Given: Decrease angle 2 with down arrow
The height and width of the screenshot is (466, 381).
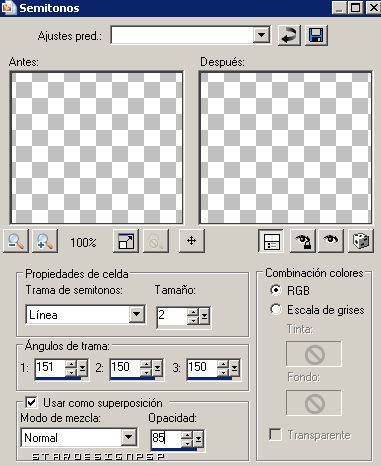Looking at the screenshot, I should [x=146, y=372].
